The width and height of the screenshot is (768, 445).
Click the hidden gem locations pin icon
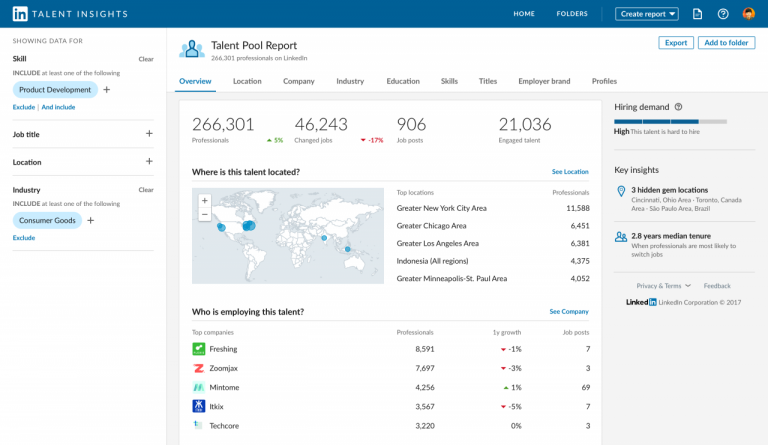point(621,191)
